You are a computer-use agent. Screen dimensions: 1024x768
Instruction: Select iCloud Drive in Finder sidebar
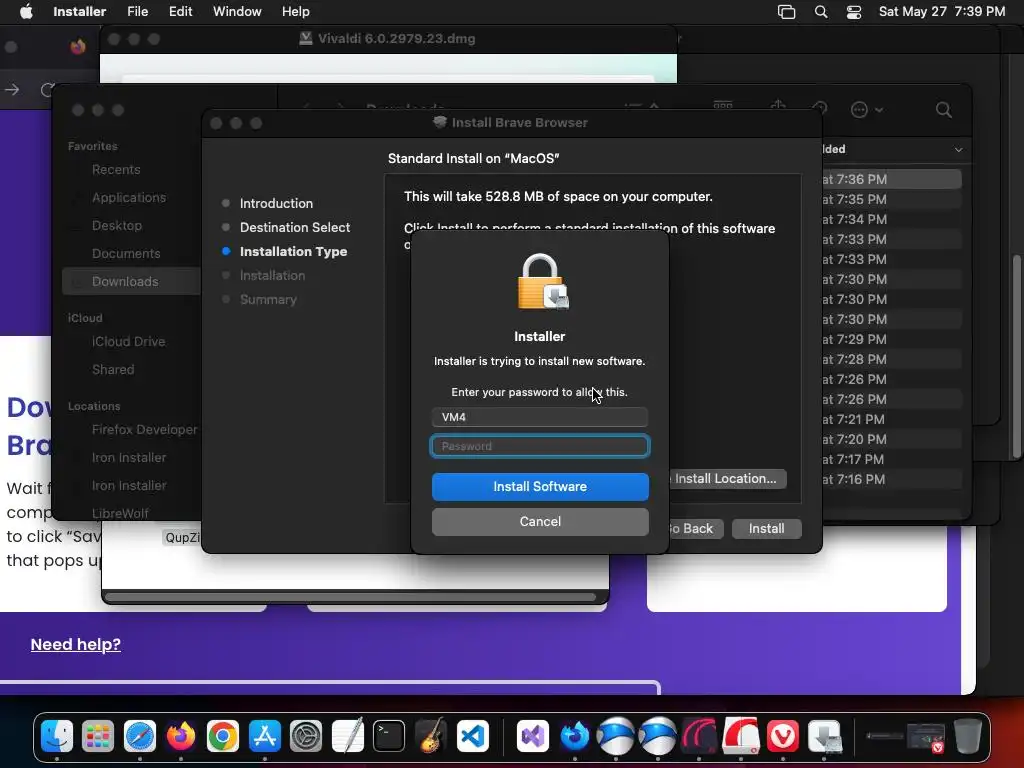[x=128, y=342]
